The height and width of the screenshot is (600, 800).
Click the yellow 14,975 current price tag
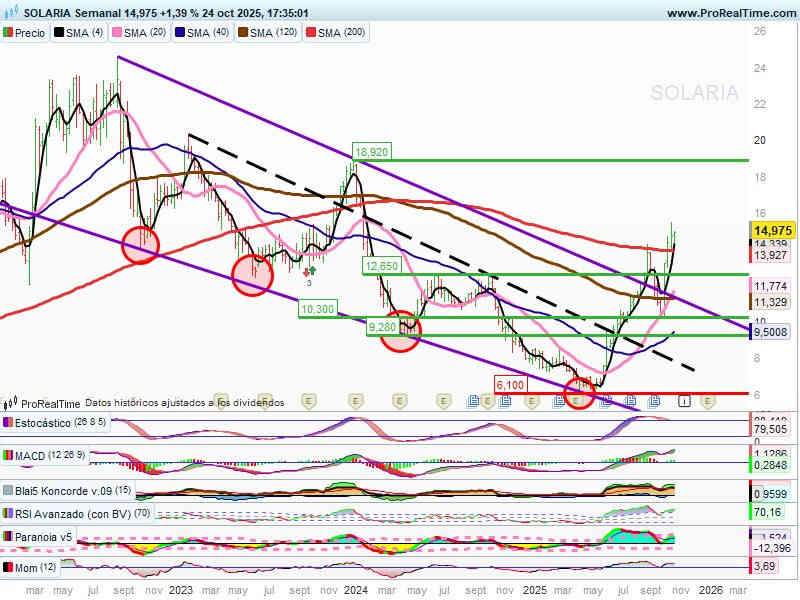(771, 230)
